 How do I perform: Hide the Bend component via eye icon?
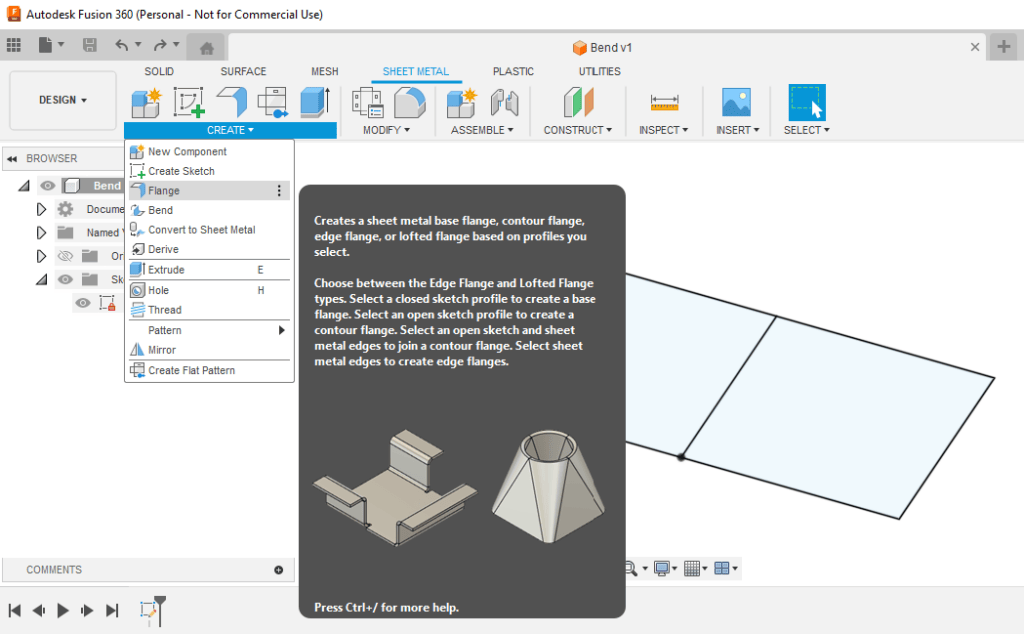pos(46,185)
